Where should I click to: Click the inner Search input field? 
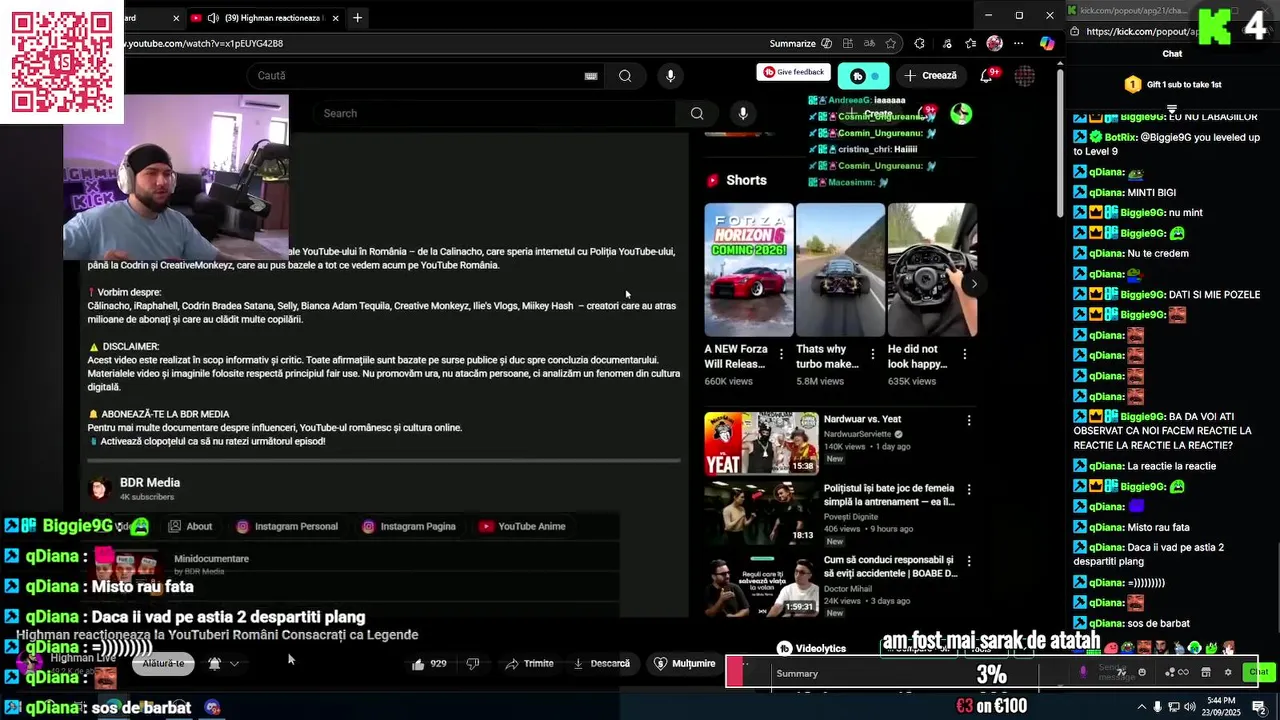pos(495,113)
